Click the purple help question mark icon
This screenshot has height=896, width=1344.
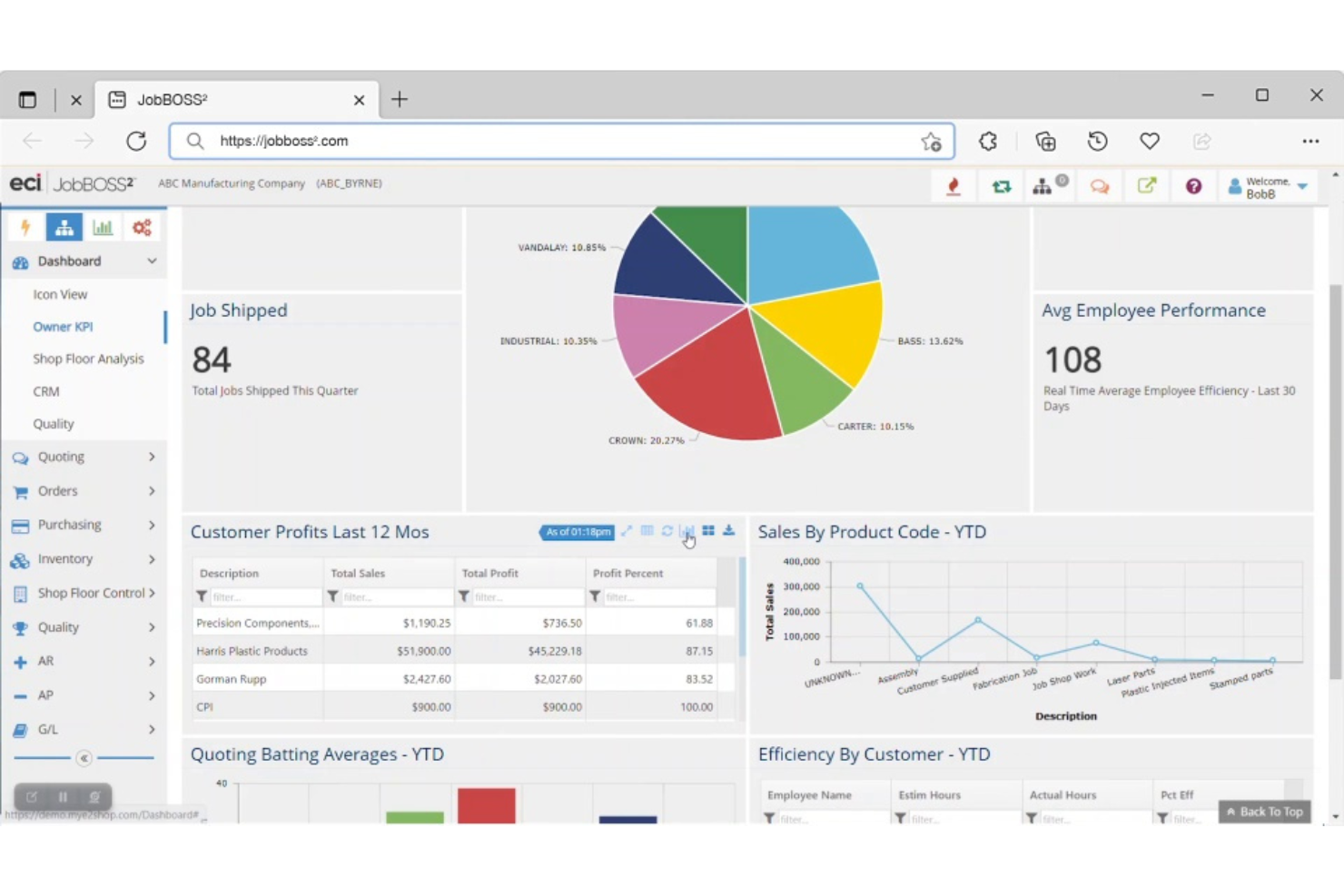click(x=1193, y=186)
